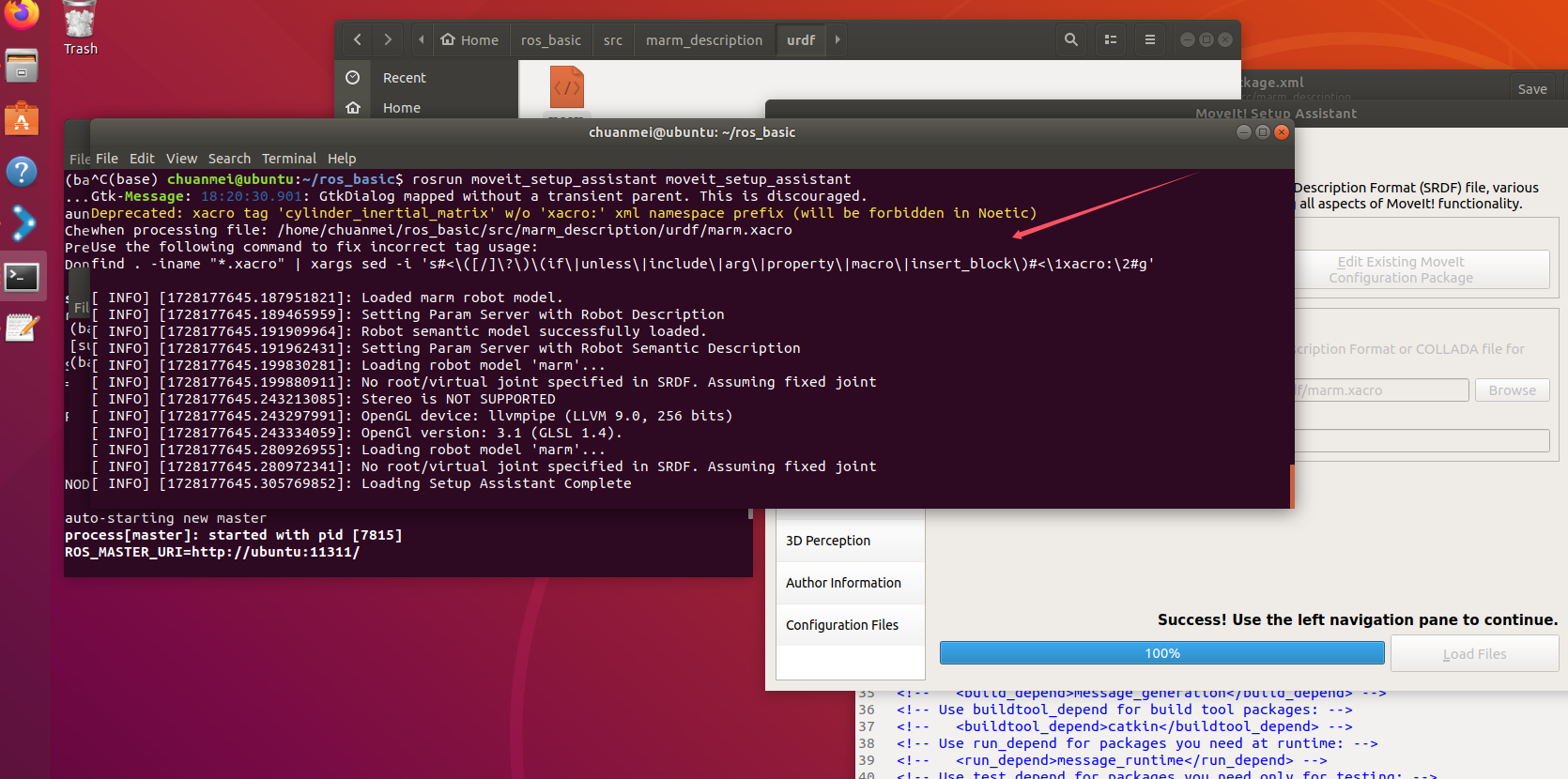Click the 'chuanmei@ubuntu: ~/ros_basic' terminal title bar

(x=692, y=132)
